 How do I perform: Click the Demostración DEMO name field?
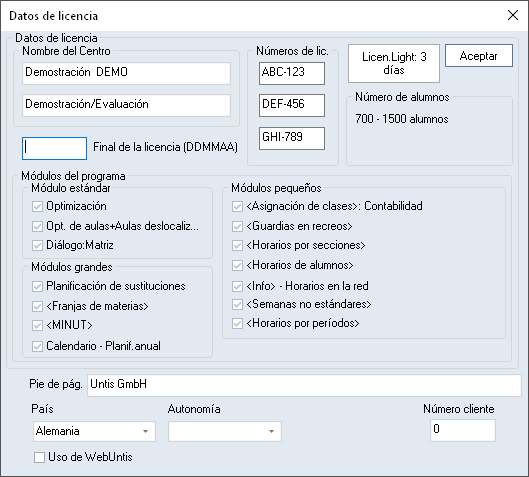pyautogui.click(x=126, y=73)
